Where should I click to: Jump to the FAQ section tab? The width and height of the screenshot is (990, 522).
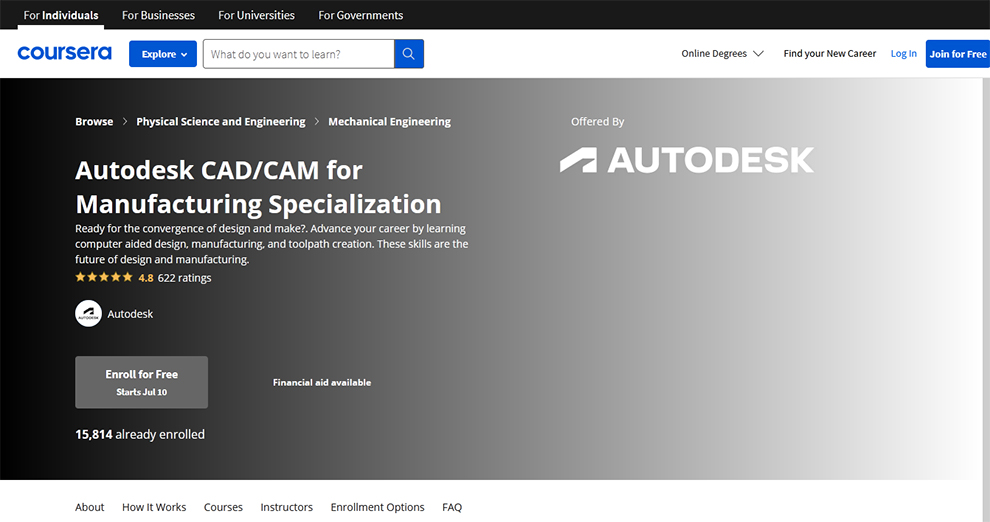[452, 507]
